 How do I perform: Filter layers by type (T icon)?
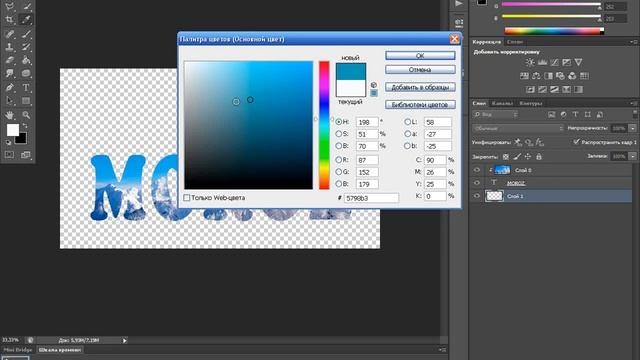click(575, 115)
